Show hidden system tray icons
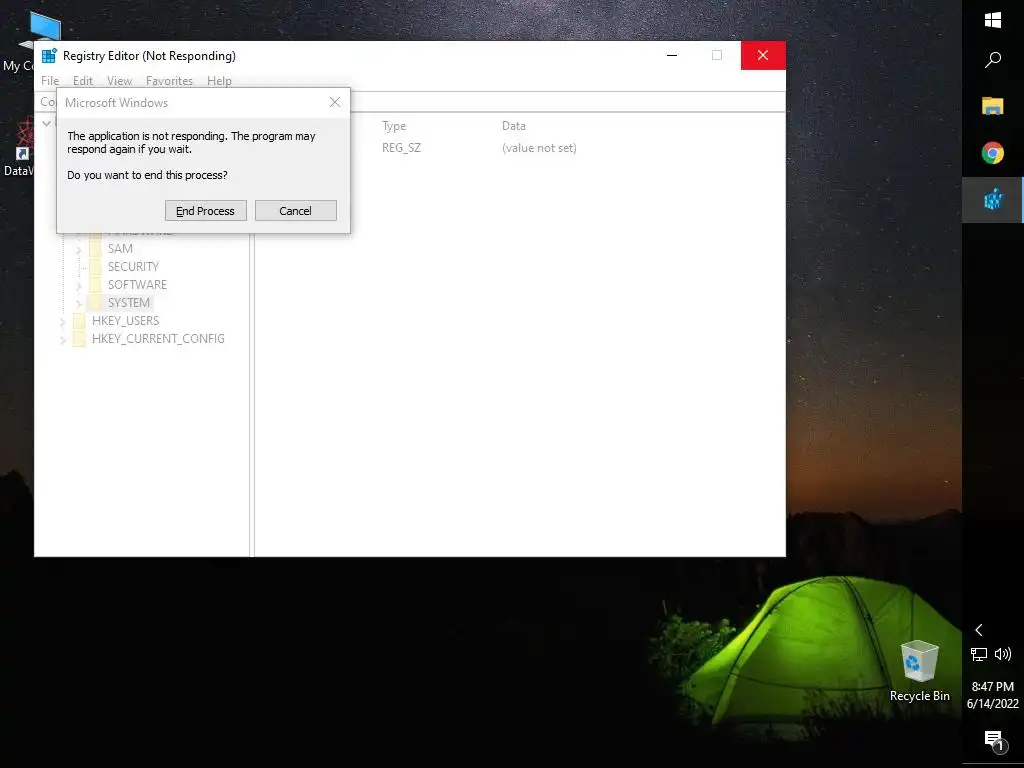 coord(979,630)
